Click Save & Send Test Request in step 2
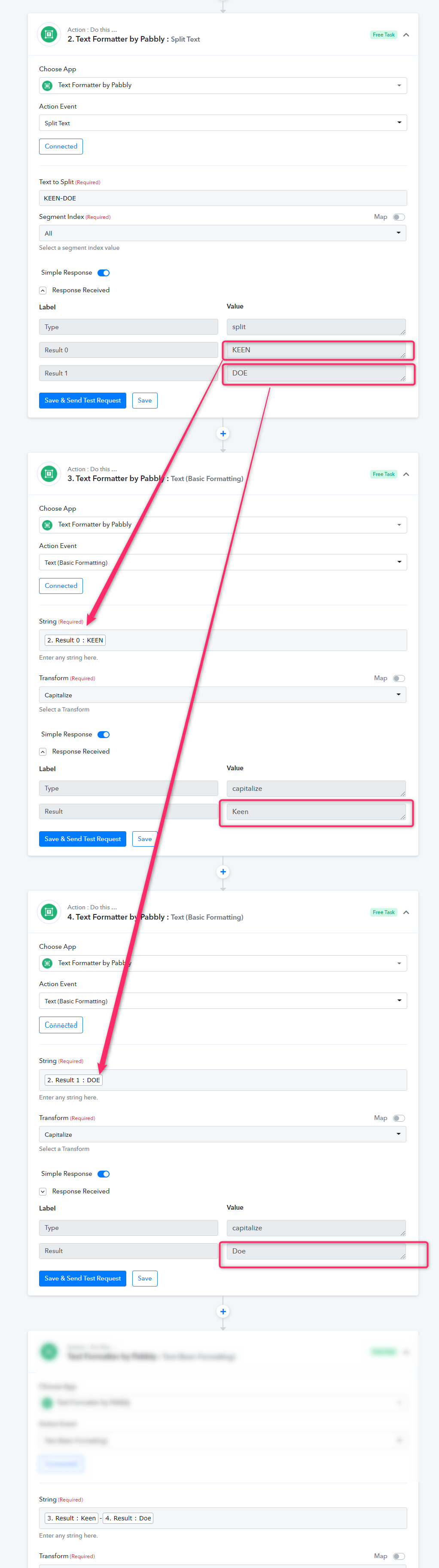The width and height of the screenshot is (439, 1568). tap(82, 400)
